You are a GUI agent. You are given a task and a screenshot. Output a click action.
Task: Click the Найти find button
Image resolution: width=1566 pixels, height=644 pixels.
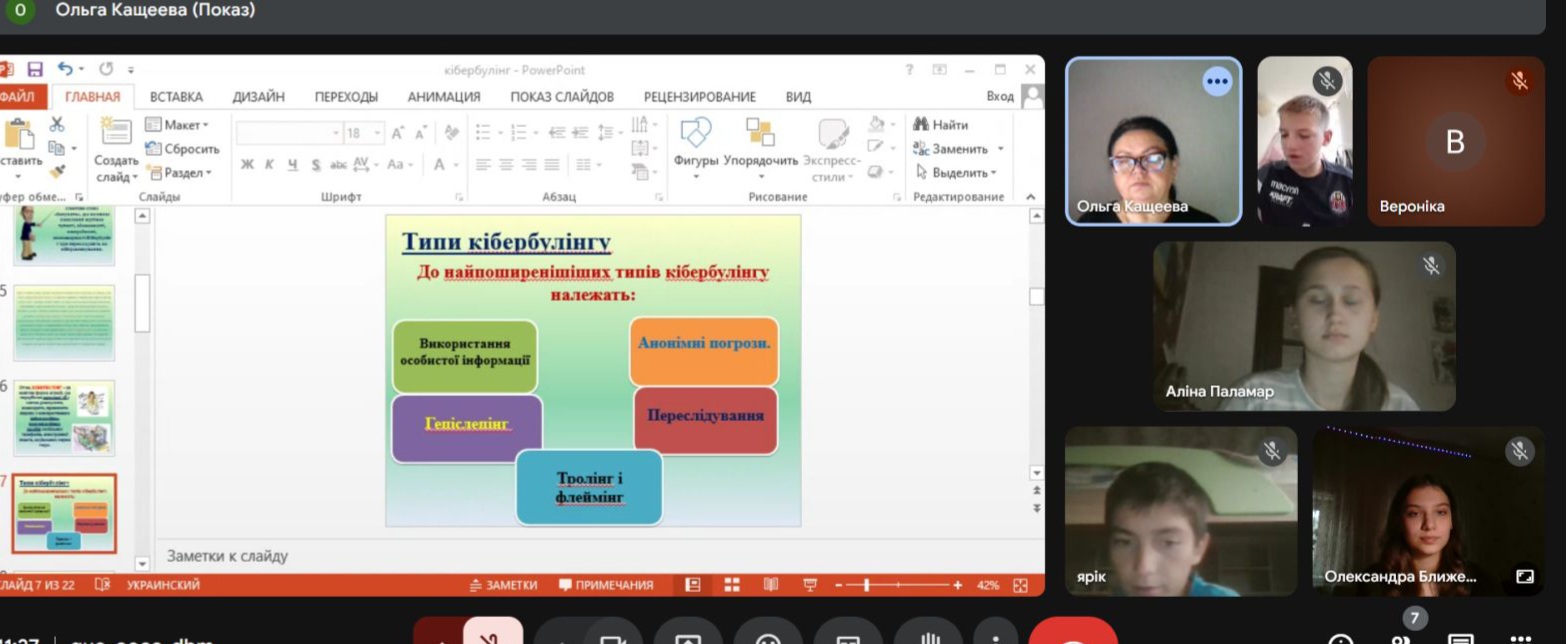click(x=941, y=125)
